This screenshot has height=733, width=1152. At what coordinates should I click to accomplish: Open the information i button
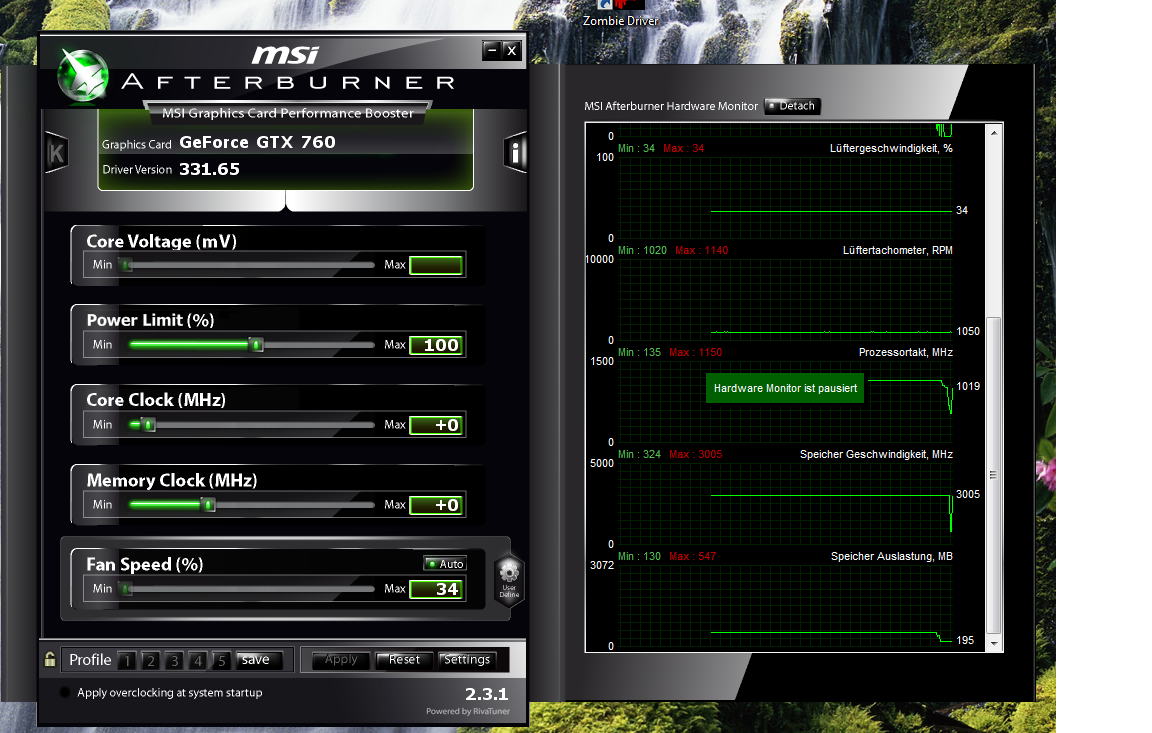click(x=515, y=153)
